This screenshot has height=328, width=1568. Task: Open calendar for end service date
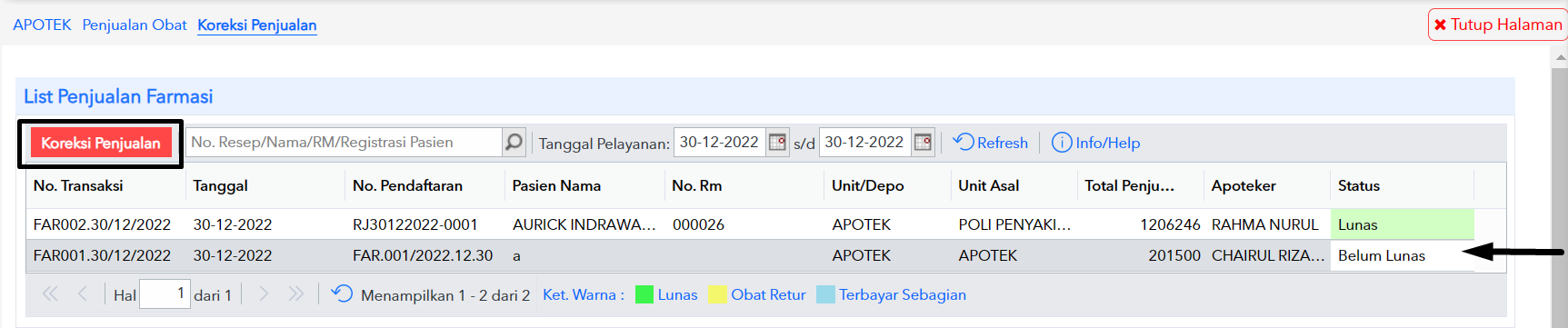[x=923, y=143]
